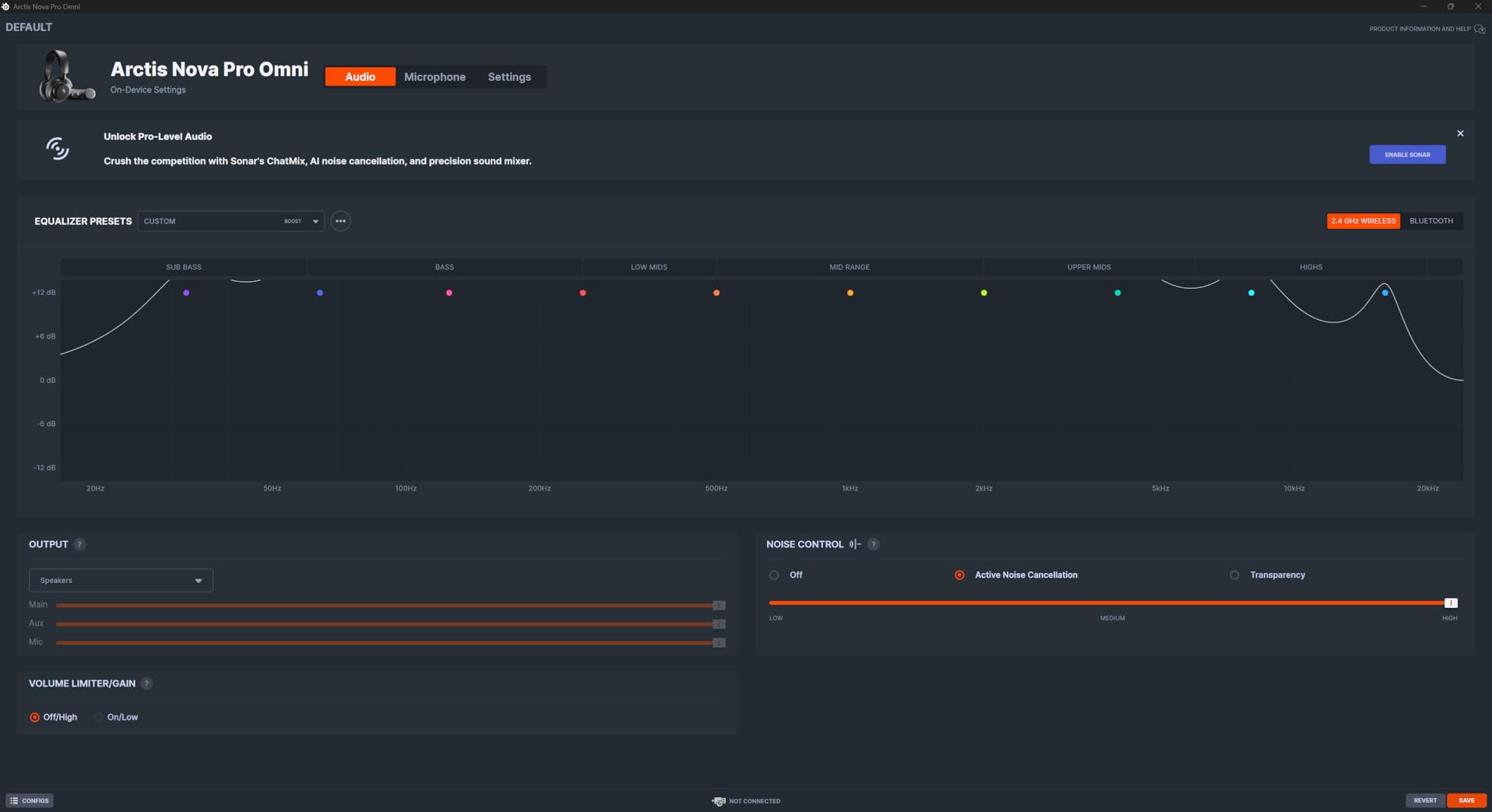The image size is (1492, 812).
Task: Click the Upper Mids band header
Action: (x=1089, y=267)
